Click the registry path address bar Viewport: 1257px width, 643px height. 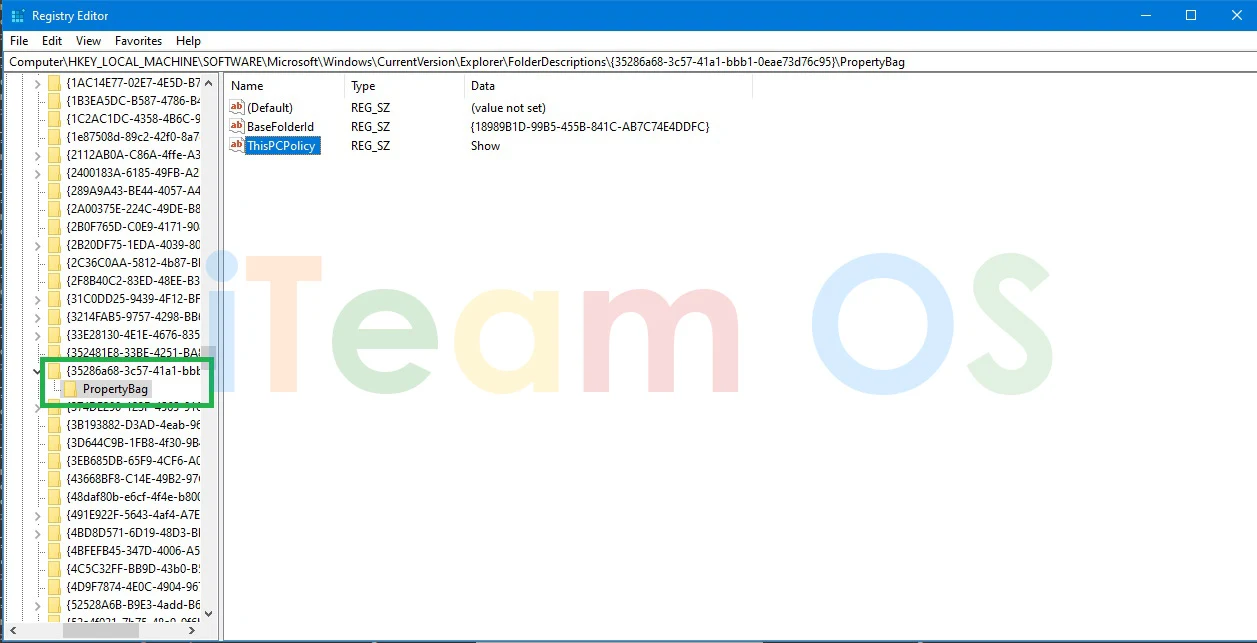point(628,62)
